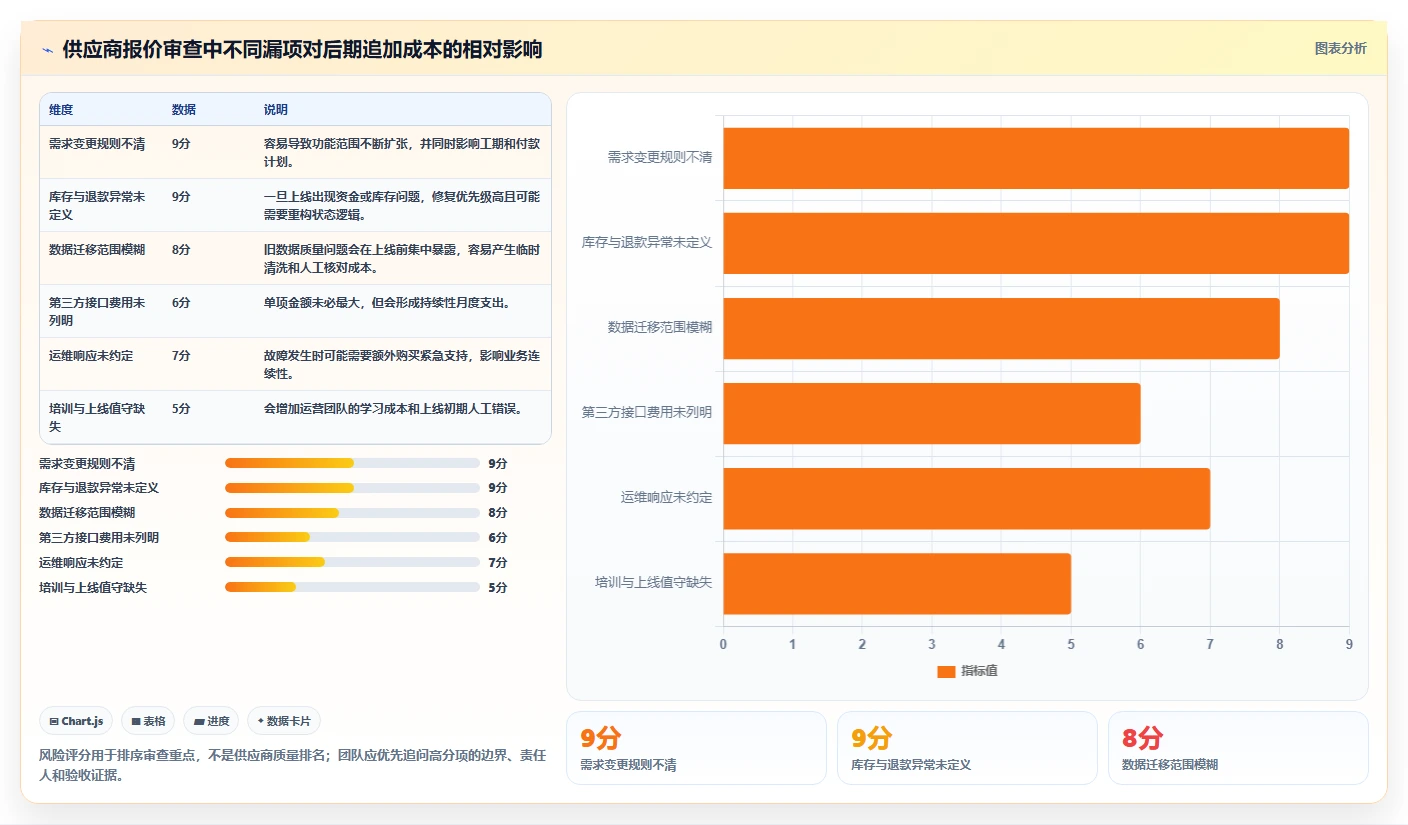Click the 8分 score in the table's 数据迁移 row
Image resolution: width=1408 pixels, height=825 pixels.
pos(181,250)
